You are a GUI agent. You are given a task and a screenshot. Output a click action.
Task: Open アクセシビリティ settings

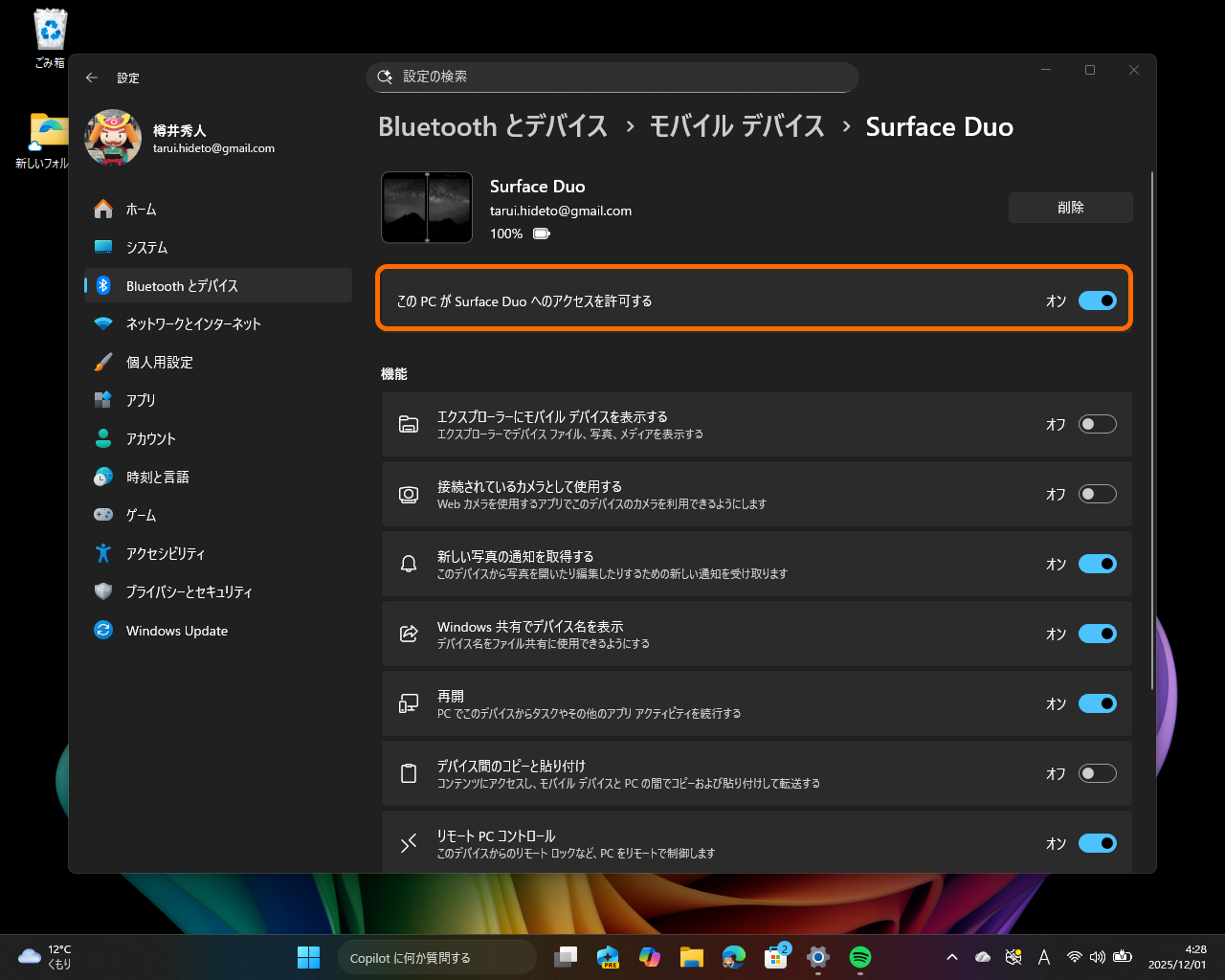point(167,553)
